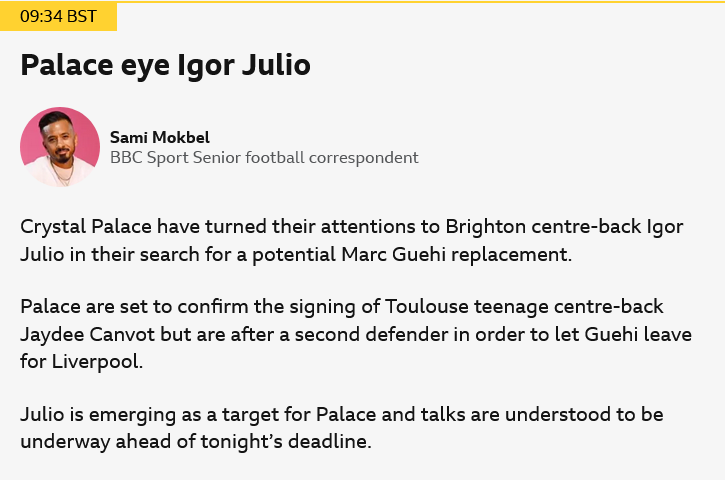Click the 09:34 BST timestamp badge
Viewport: 725px width, 480px height.
(x=58, y=17)
